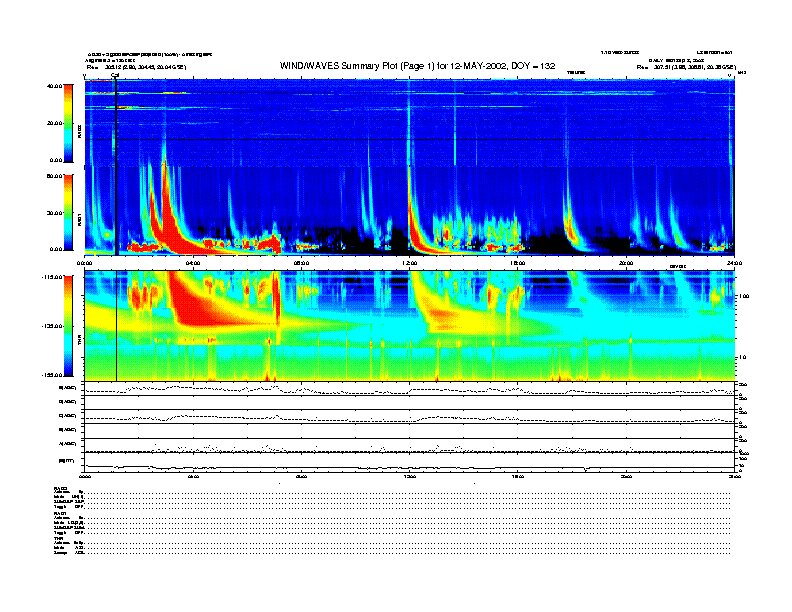This screenshot has width=792, height=612.
Task: Click the TNR color scale bar
Action: [68, 326]
